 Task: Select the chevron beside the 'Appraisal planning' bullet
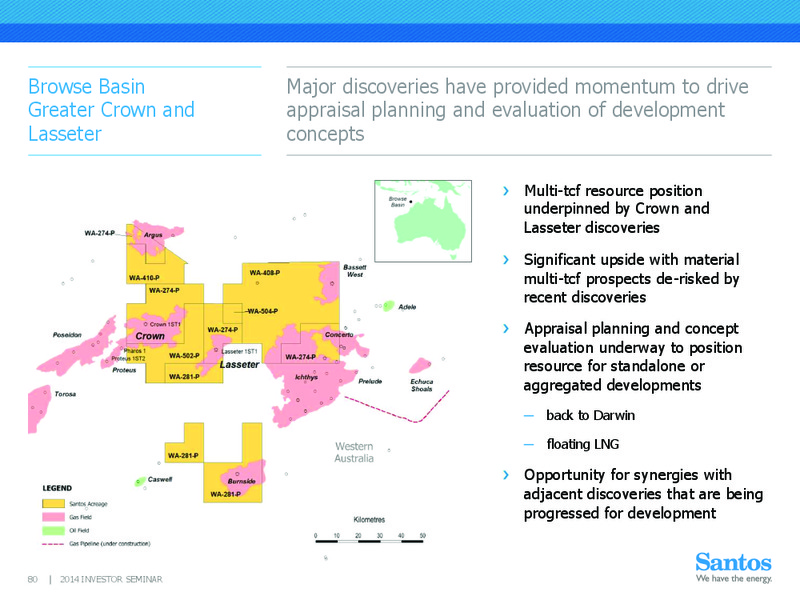pos(506,329)
